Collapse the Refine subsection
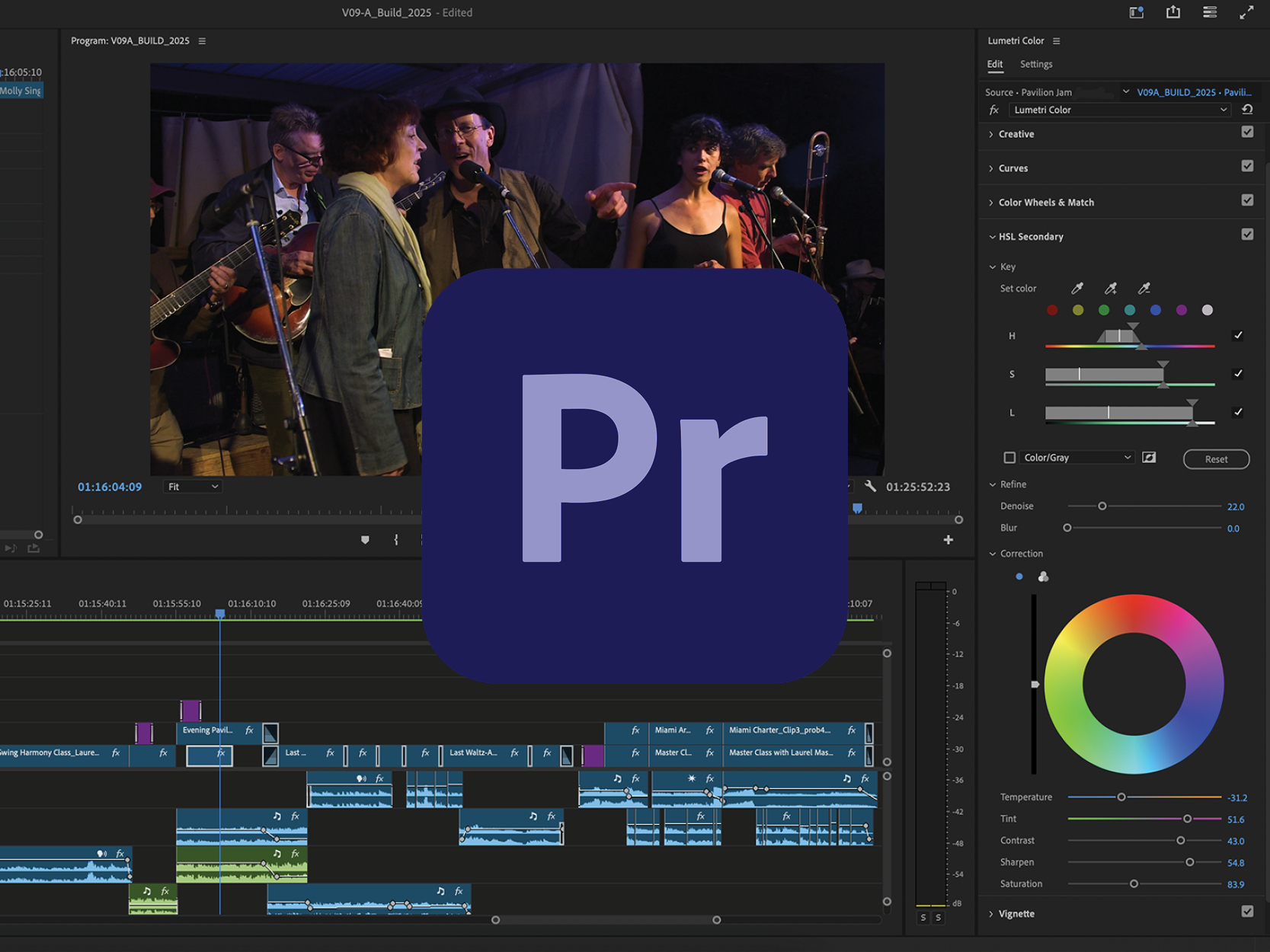 993,484
